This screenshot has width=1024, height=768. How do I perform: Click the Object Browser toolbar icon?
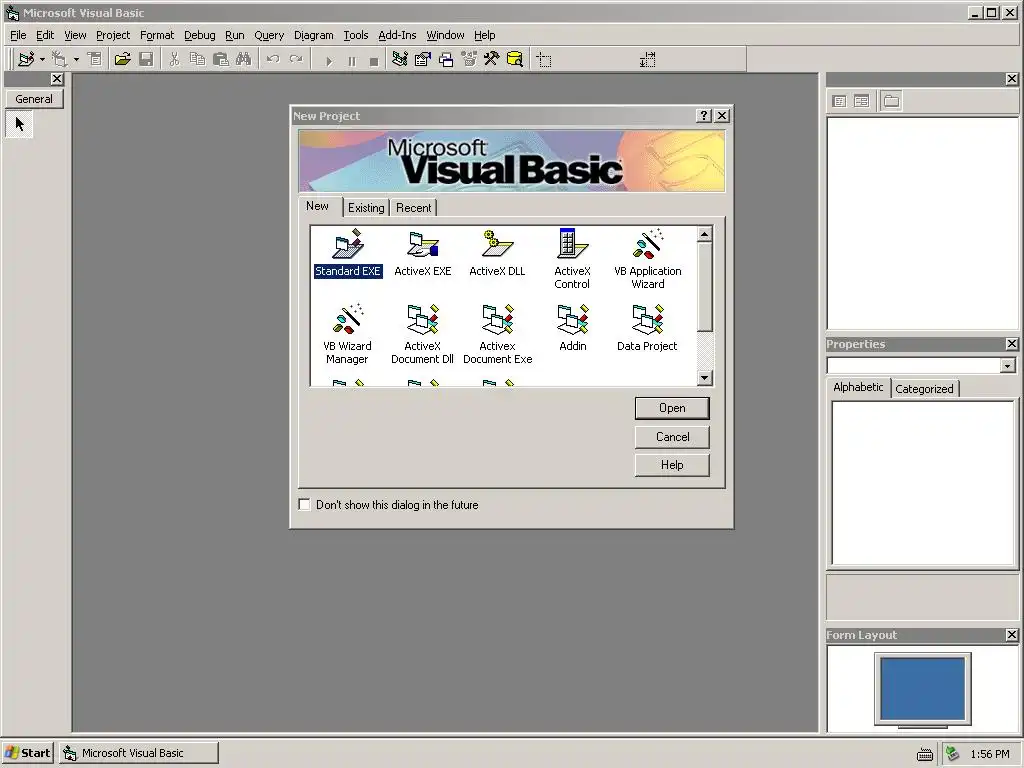(469, 59)
